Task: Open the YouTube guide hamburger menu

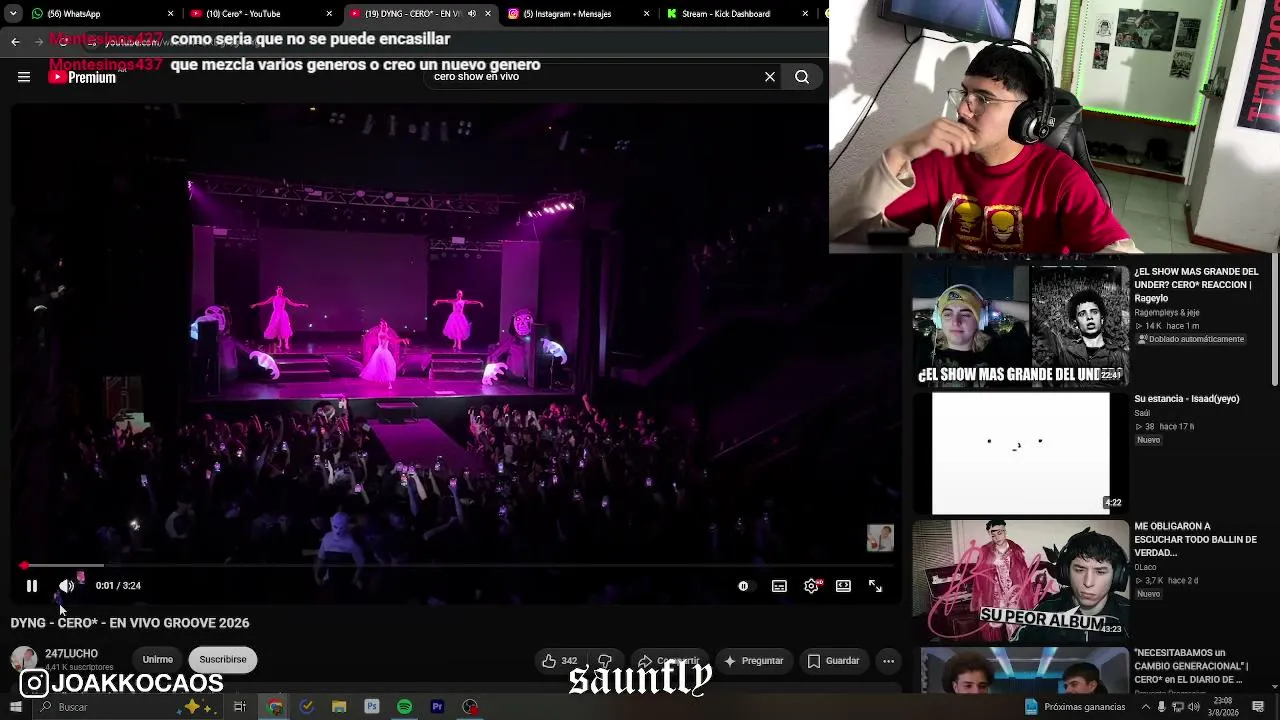Action: pyautogui.click(x=24, y=77)
